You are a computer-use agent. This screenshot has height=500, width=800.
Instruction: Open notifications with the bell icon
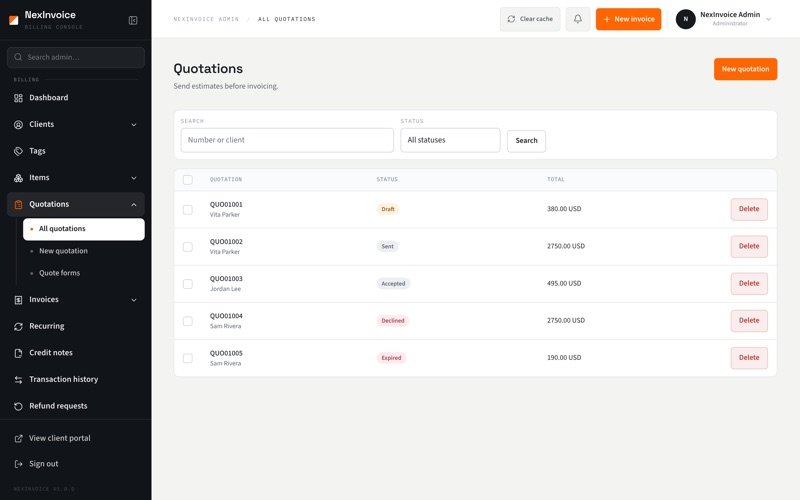tap(578, 19)
